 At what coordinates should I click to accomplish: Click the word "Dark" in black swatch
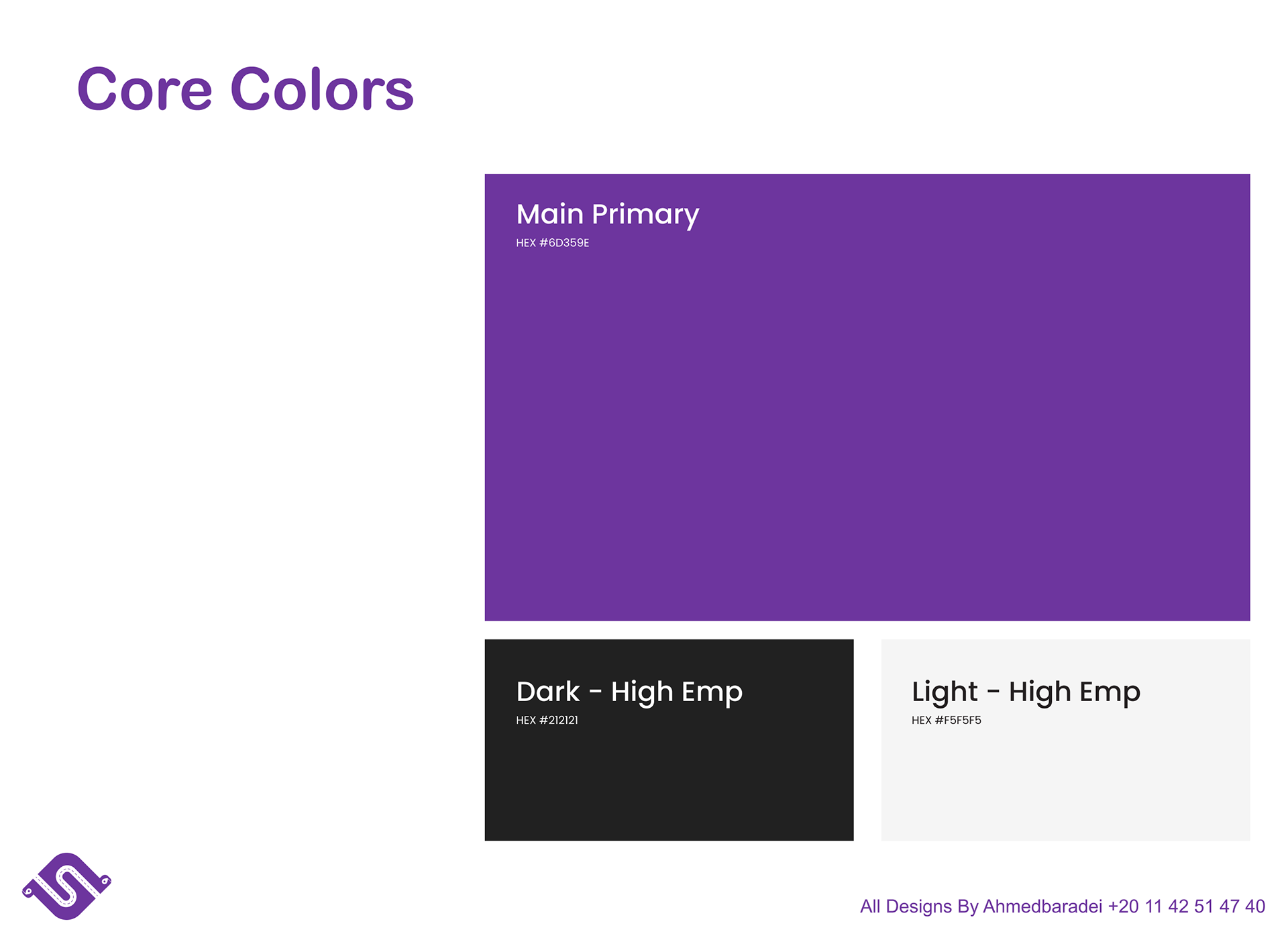click(x=547, y=692)
